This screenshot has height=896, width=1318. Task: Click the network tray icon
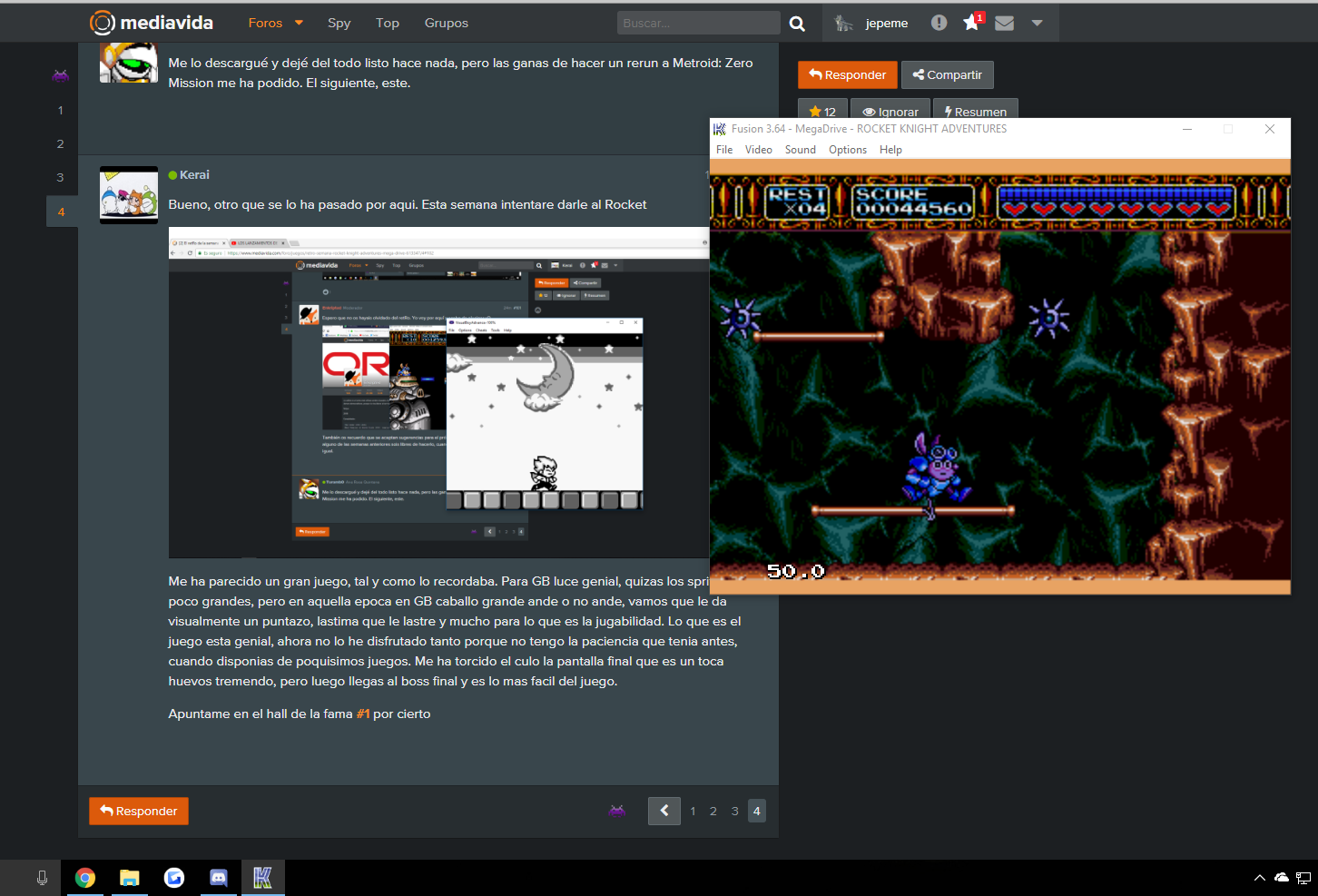click(1303, 878)
